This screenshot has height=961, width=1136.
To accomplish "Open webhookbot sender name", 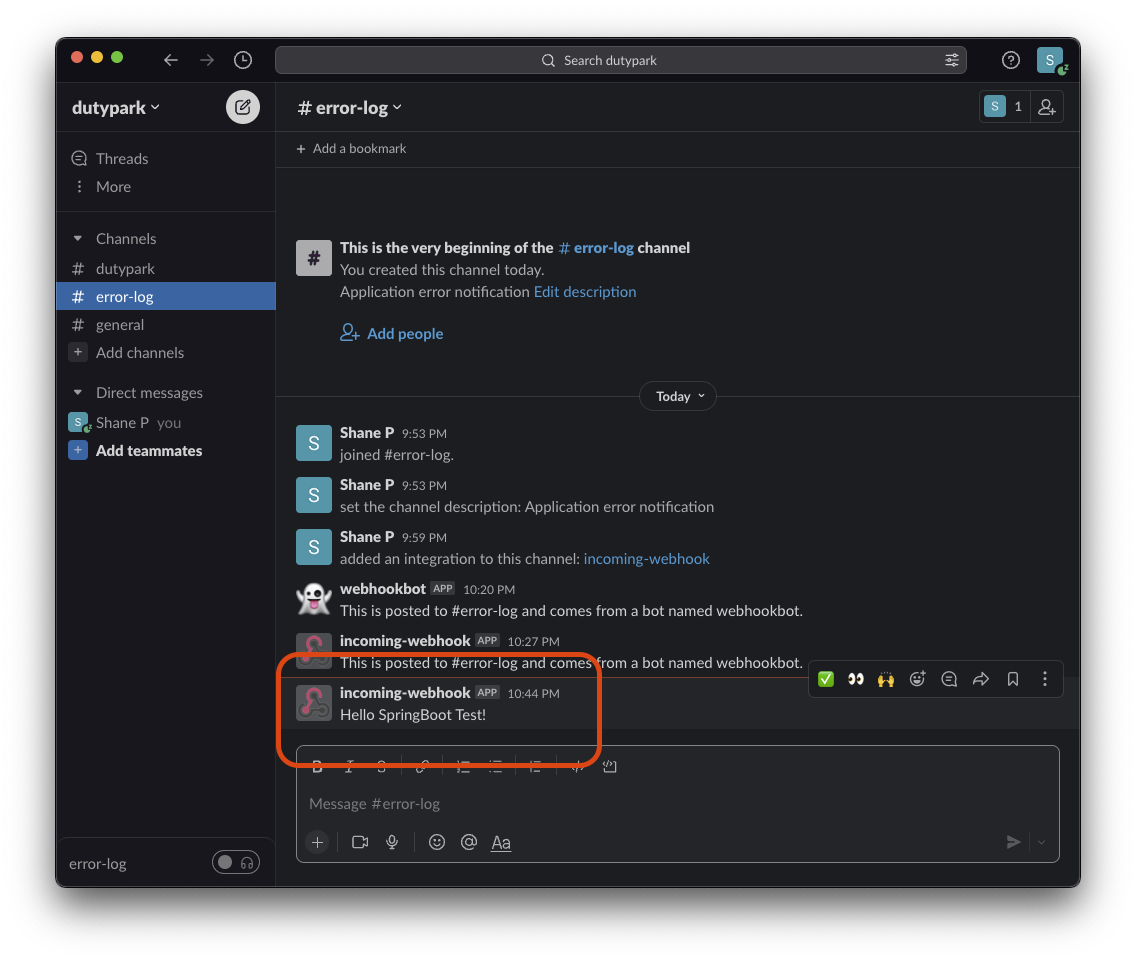I will (383, 589).
